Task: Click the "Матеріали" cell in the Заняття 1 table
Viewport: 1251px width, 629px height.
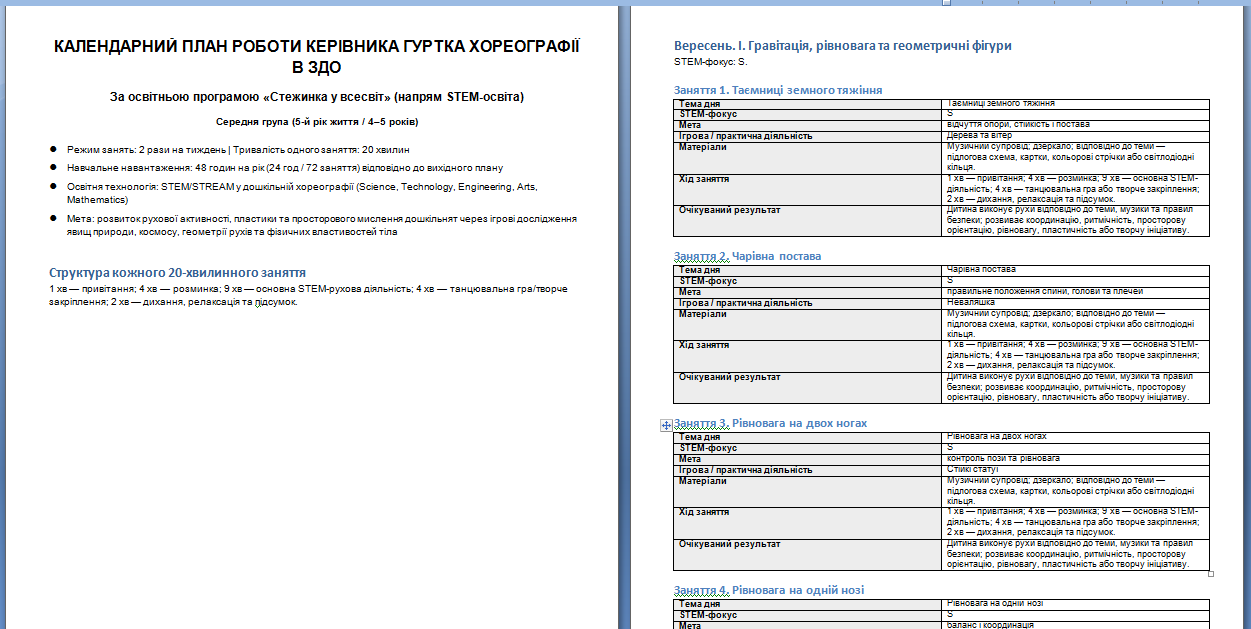Action: pyautogui.click(x=809, y=157)
